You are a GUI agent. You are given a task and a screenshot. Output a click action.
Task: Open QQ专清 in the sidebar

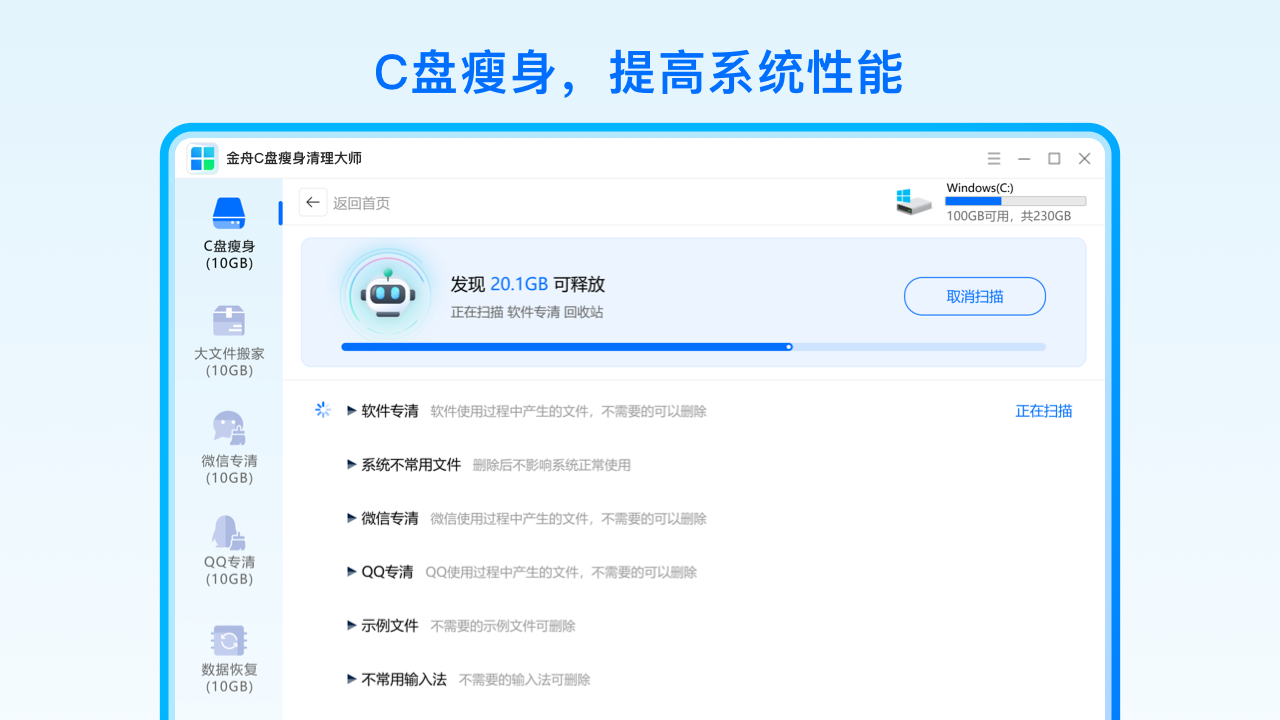point(229,537)
